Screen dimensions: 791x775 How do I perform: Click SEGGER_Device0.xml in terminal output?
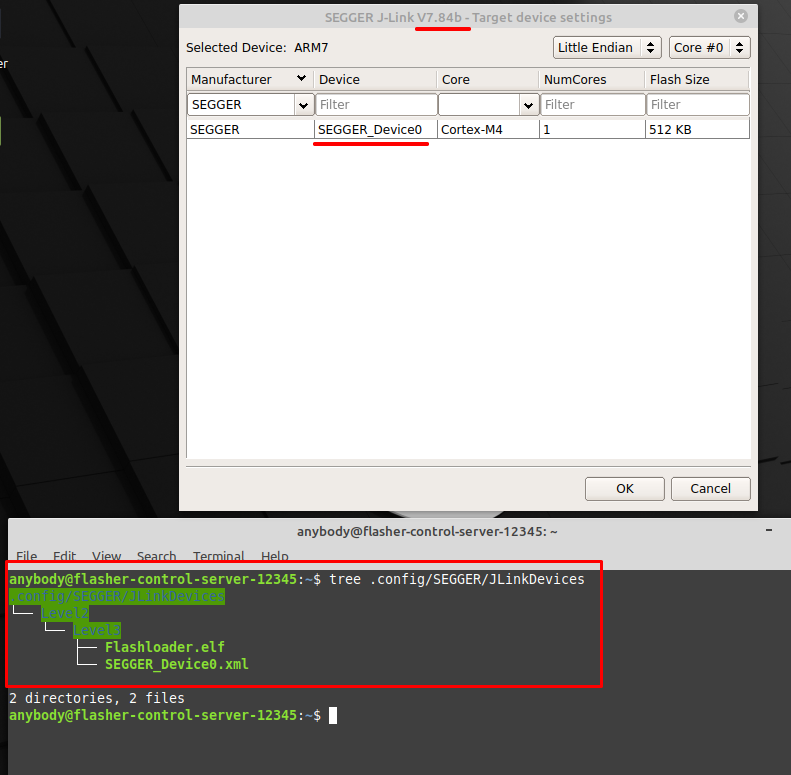point(177,664)
